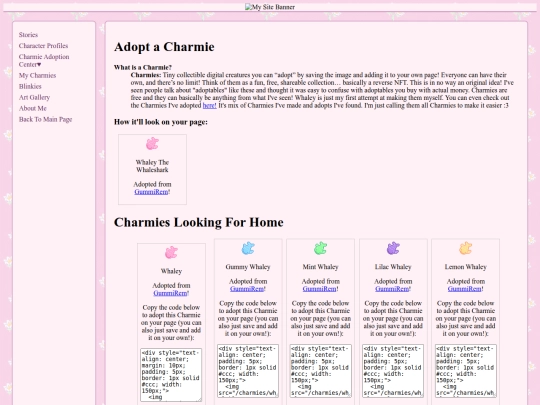540x405 pixels.
Task: Open GummiRem link under Gummy Whaley
Action: coord(247,289)
